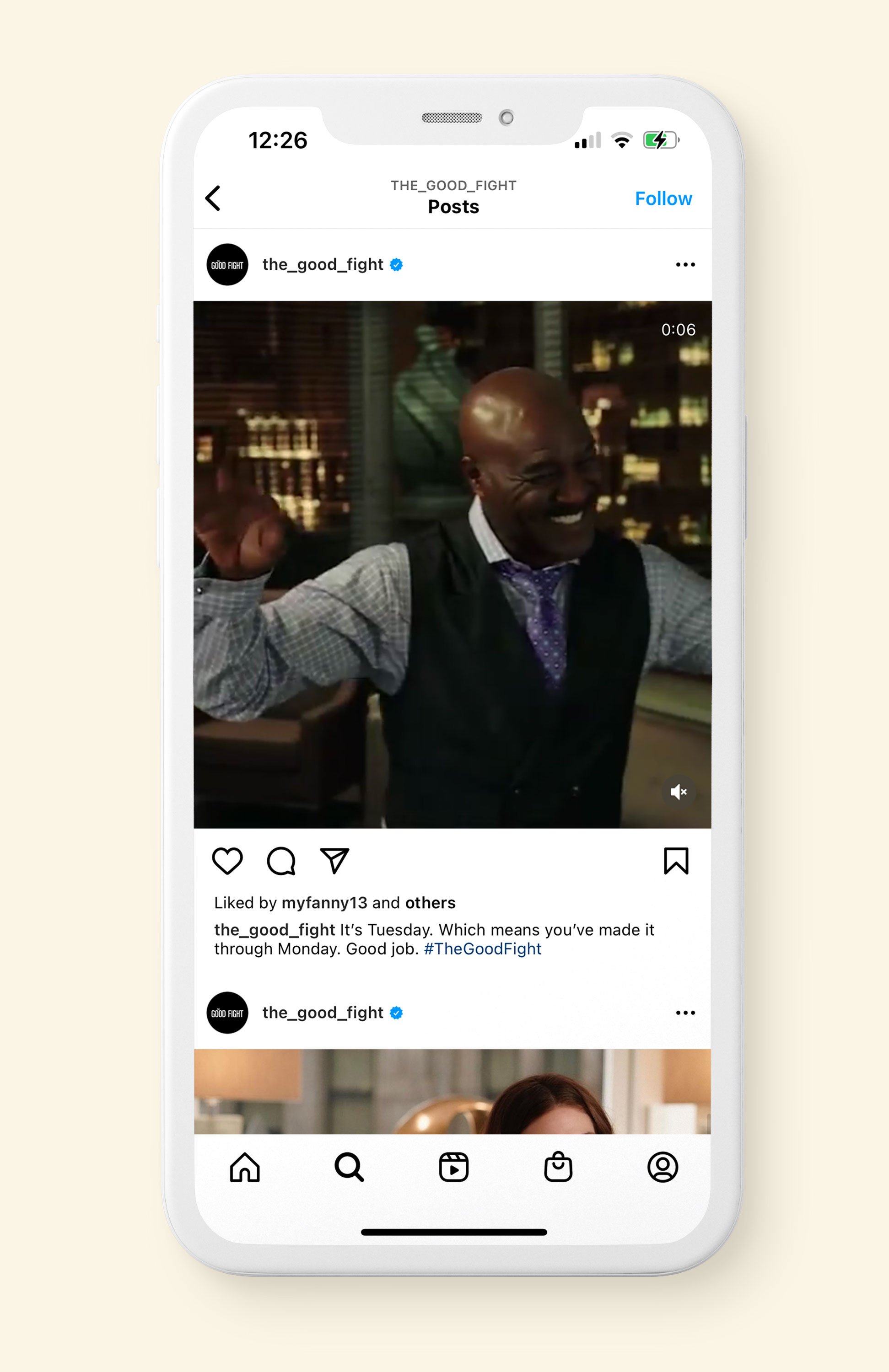Tap the second post image of the red-haired woman
The width and height of the screenshot is (889, 1372).
[453, 1091]
